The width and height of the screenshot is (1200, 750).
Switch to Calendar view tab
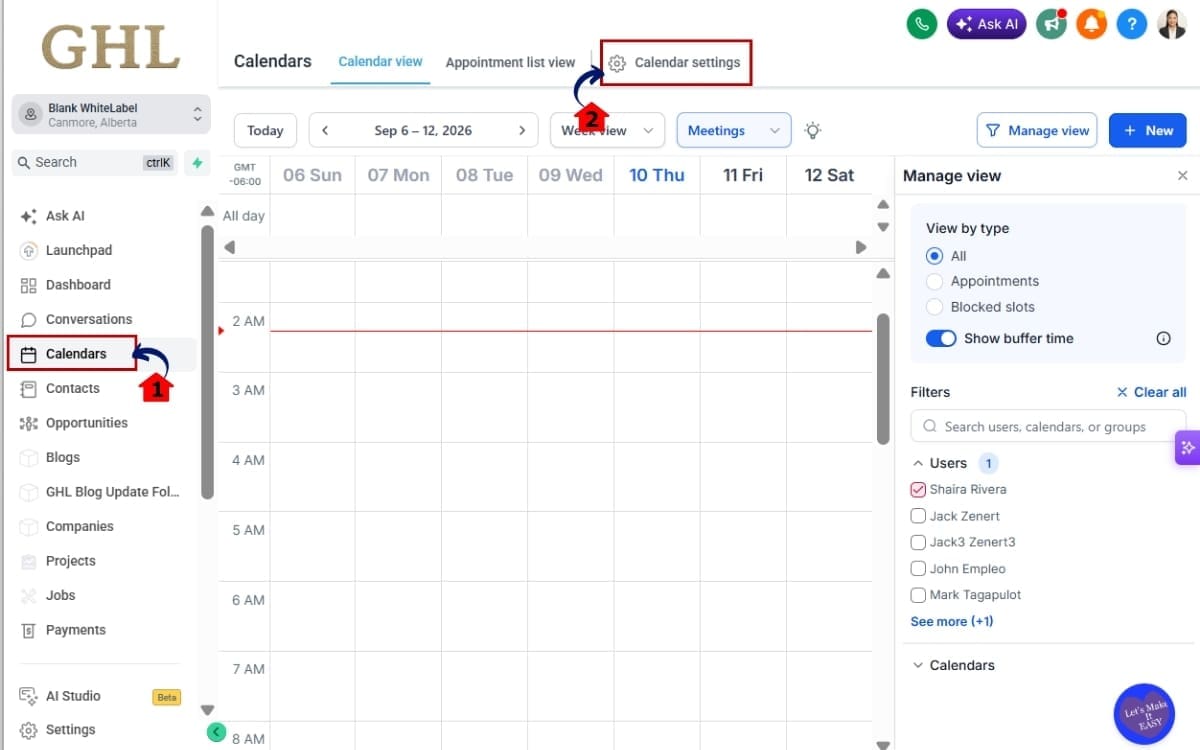click(x=380, y=62)
